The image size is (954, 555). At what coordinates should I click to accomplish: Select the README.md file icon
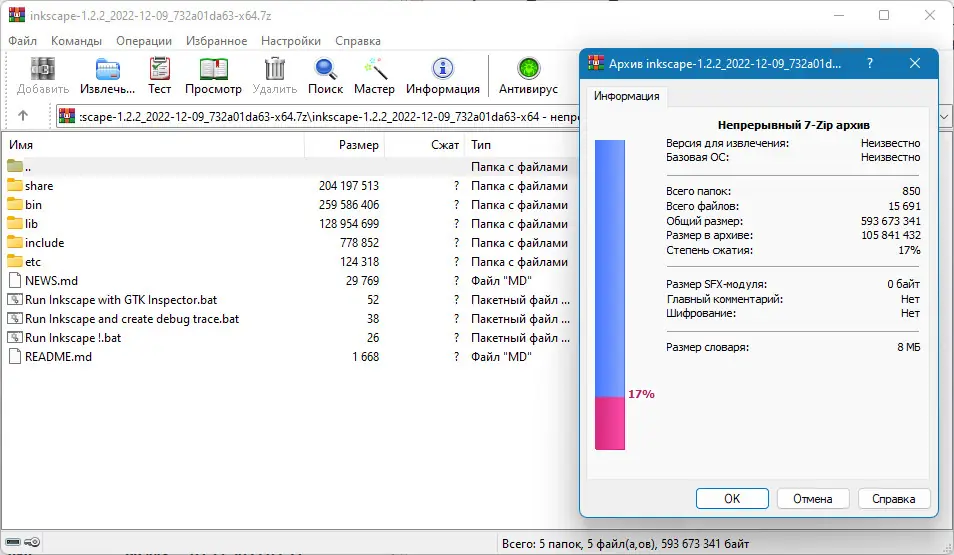(15, 356)
